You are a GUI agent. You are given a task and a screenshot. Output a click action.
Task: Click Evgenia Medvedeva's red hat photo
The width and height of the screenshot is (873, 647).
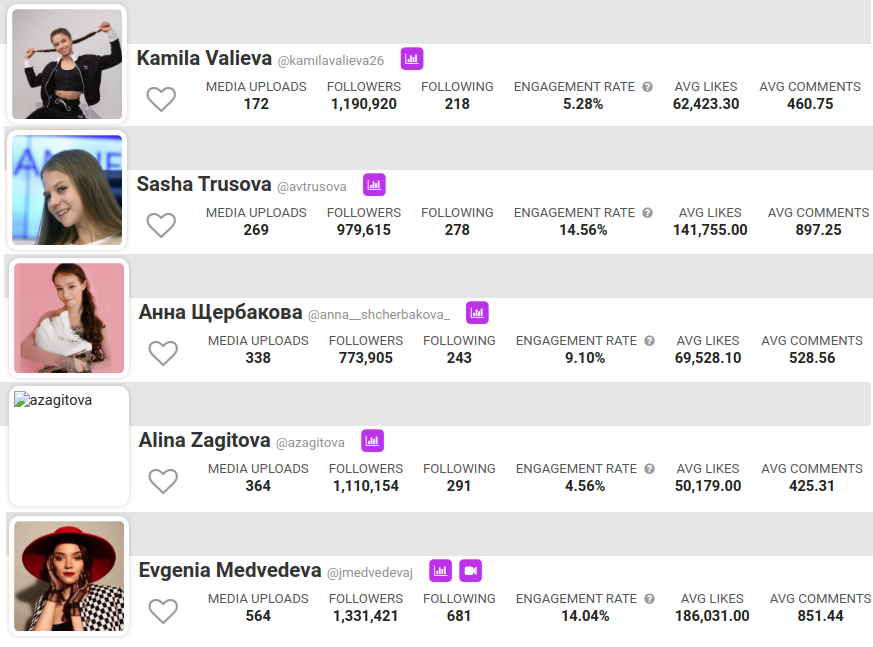[69, 576]
